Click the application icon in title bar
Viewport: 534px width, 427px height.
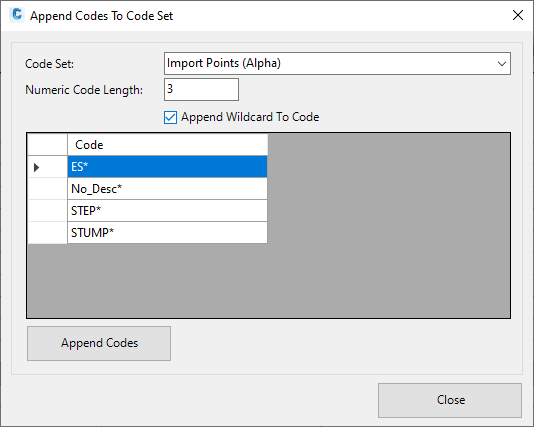tap(17, 15)
